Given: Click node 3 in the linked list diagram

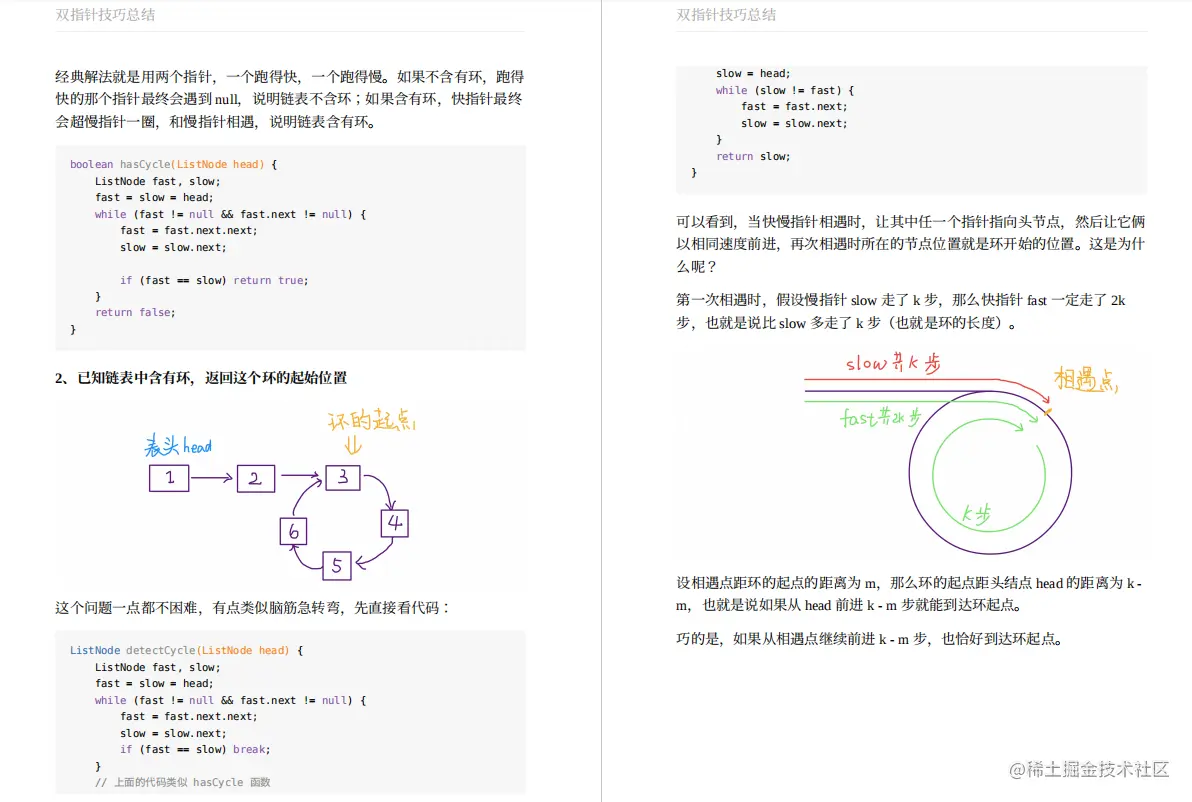Looking at the screenshot, I should click(343, 477).
